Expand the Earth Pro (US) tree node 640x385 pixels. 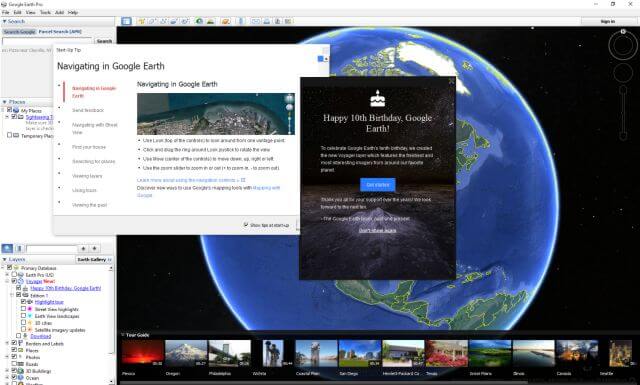click(7, 275)
